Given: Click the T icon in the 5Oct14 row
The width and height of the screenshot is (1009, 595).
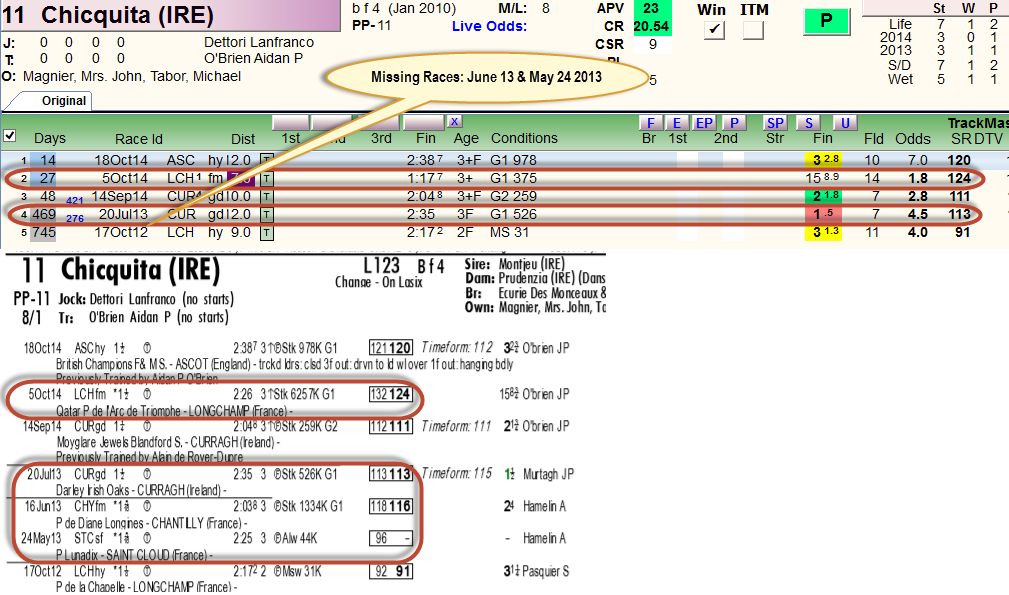Looking at the screenshot, I should (x=266, y=178).
